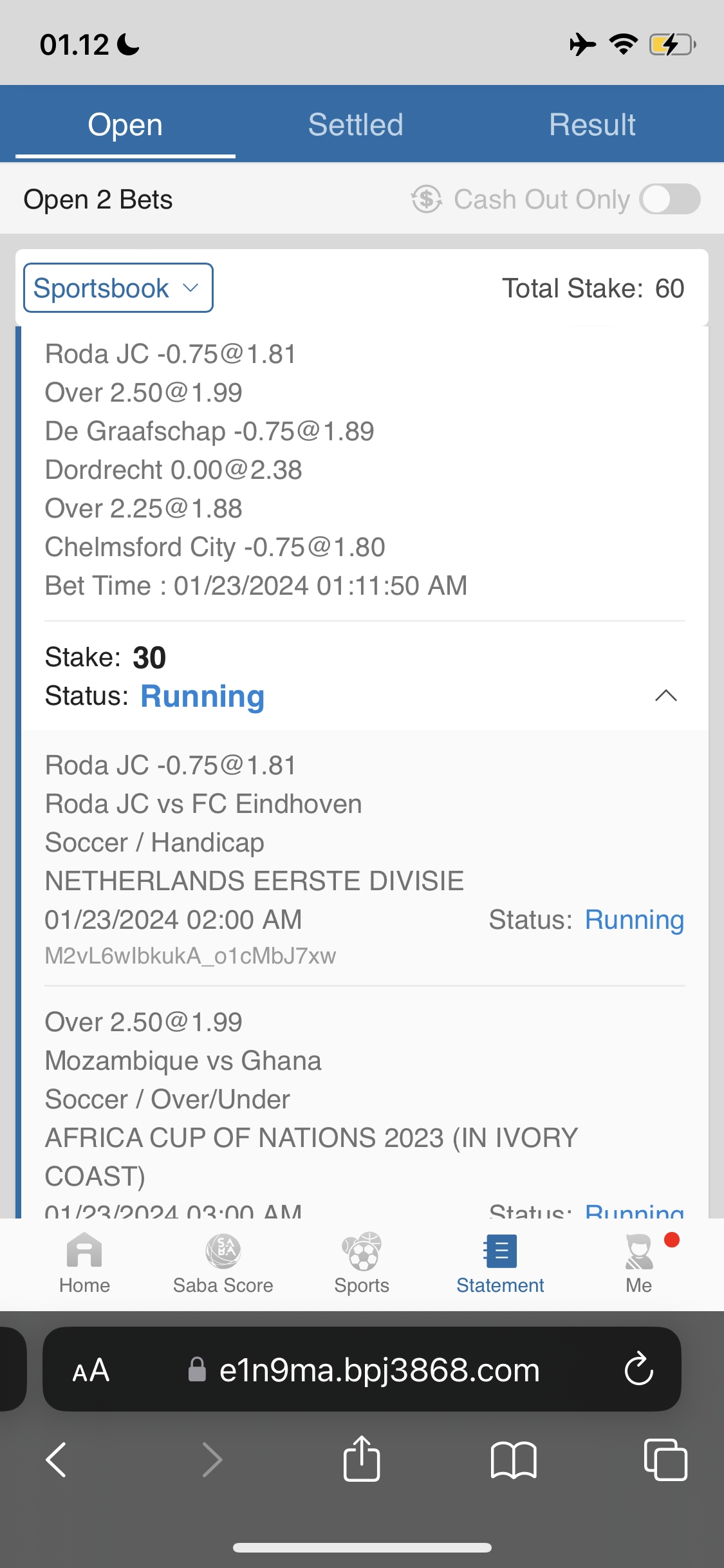Screen dimensions: 724x1568
Task: Tap the Cash Out dollar icon
Action: pos(427,200)
